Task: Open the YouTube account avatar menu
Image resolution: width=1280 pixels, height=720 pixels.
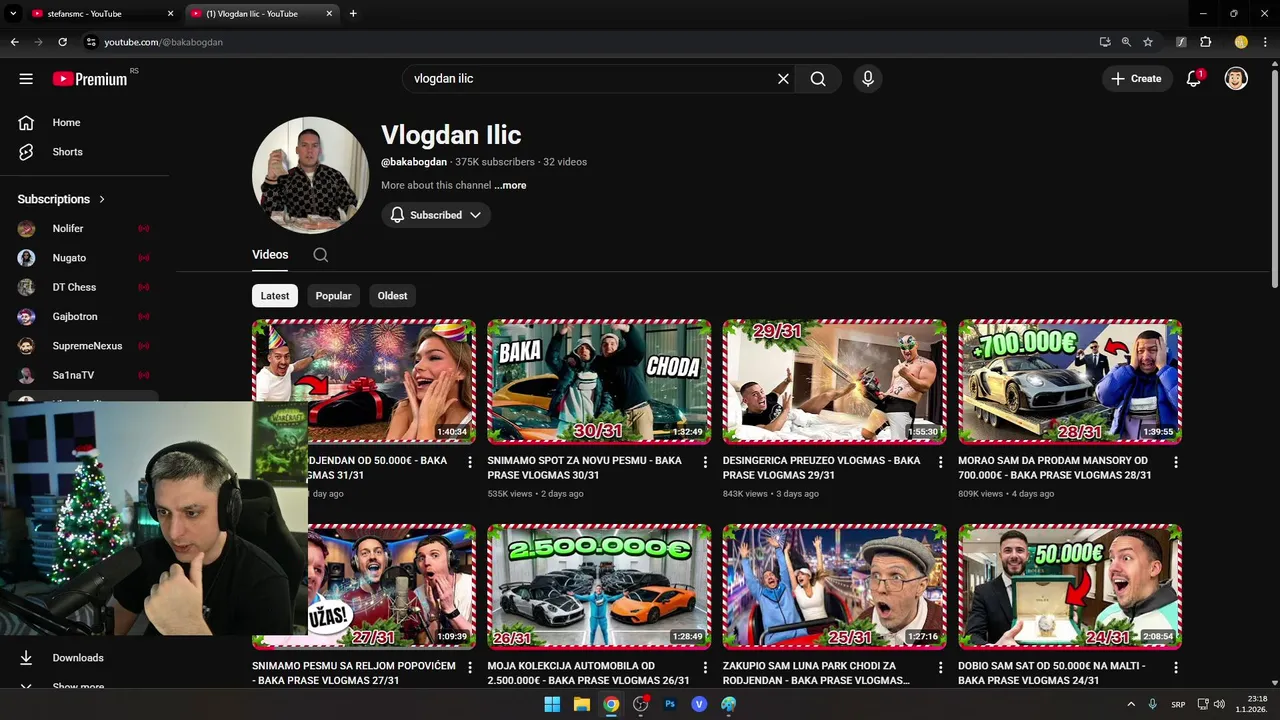Action: [x=1236, y=79]
